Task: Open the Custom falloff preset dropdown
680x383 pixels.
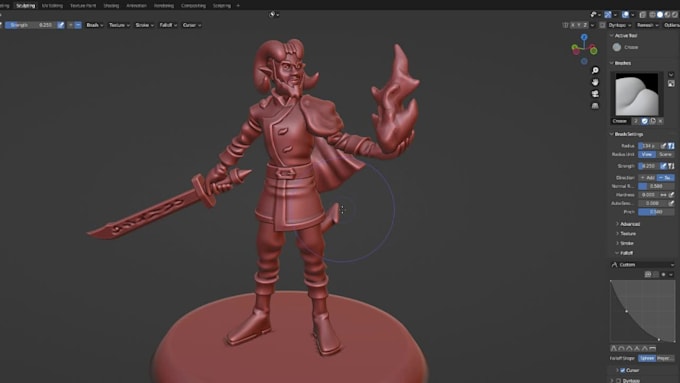Action: pos(643,265)
